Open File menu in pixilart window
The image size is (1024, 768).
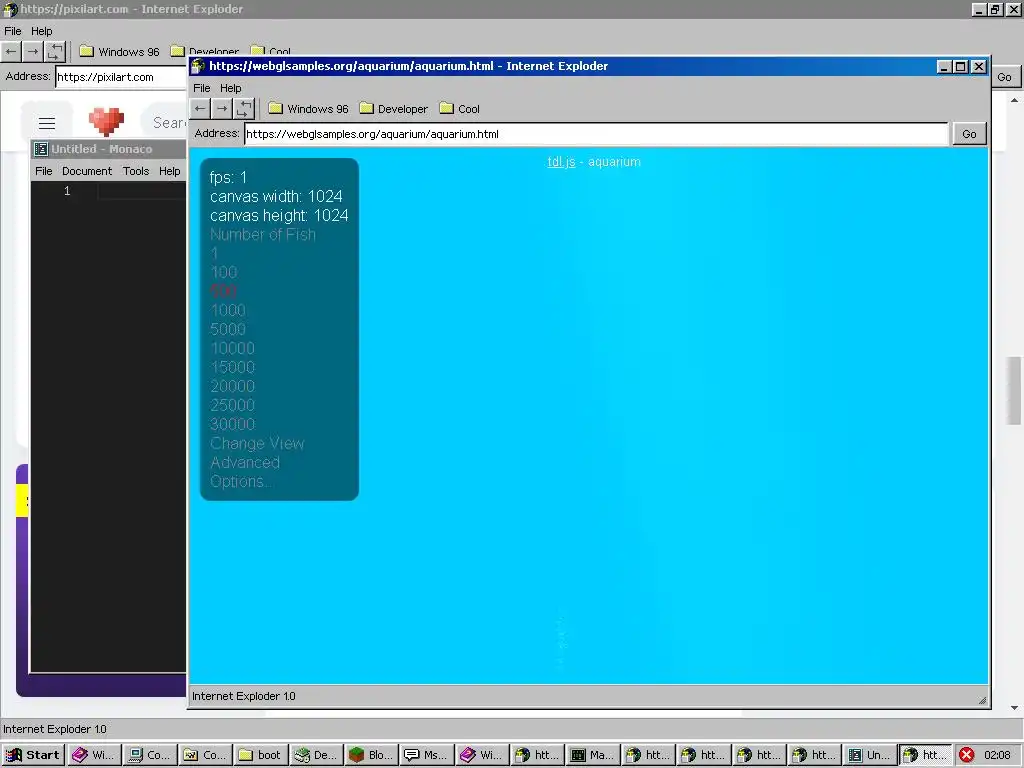click(12, 31)
